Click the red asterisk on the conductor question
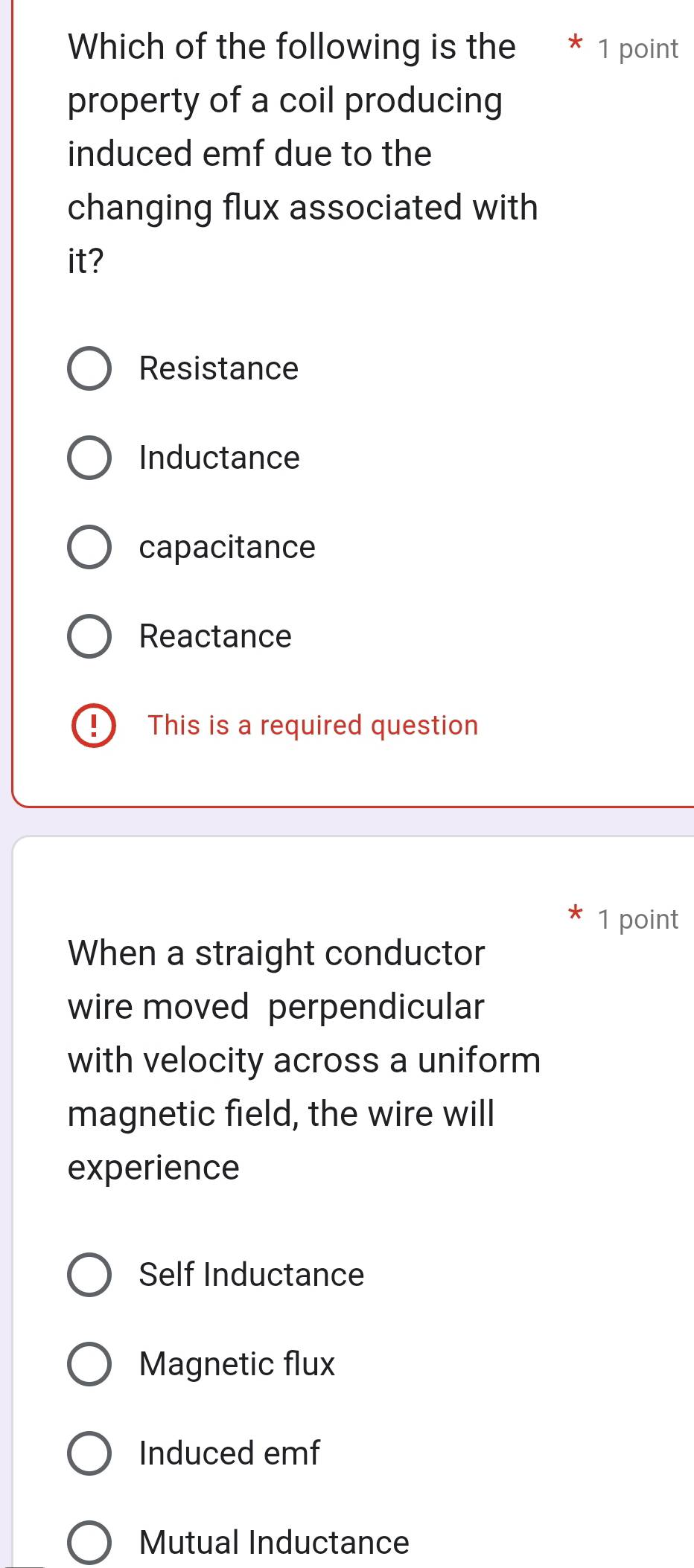 575,914
